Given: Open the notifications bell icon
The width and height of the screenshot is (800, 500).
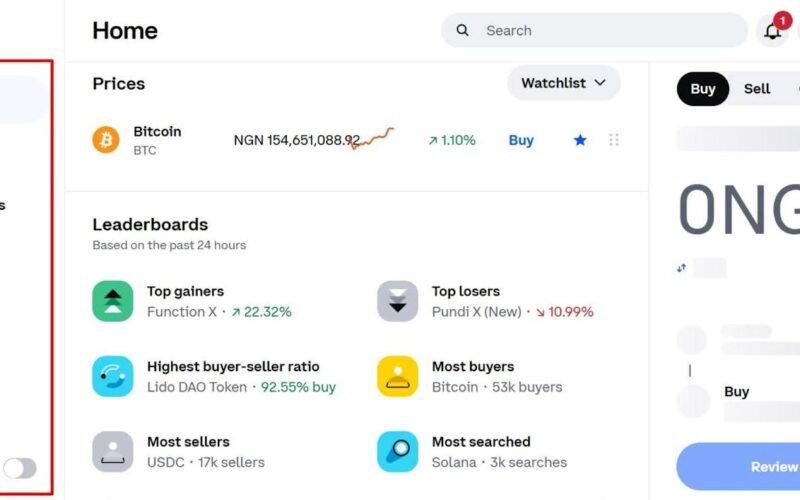Looking at the screenshot, I should coord(772,31).
